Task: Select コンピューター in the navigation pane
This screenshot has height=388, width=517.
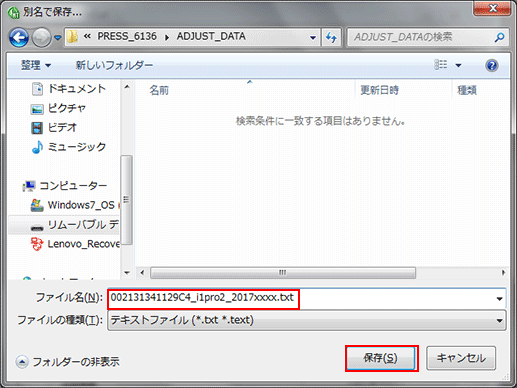Action: pos(73,186)
